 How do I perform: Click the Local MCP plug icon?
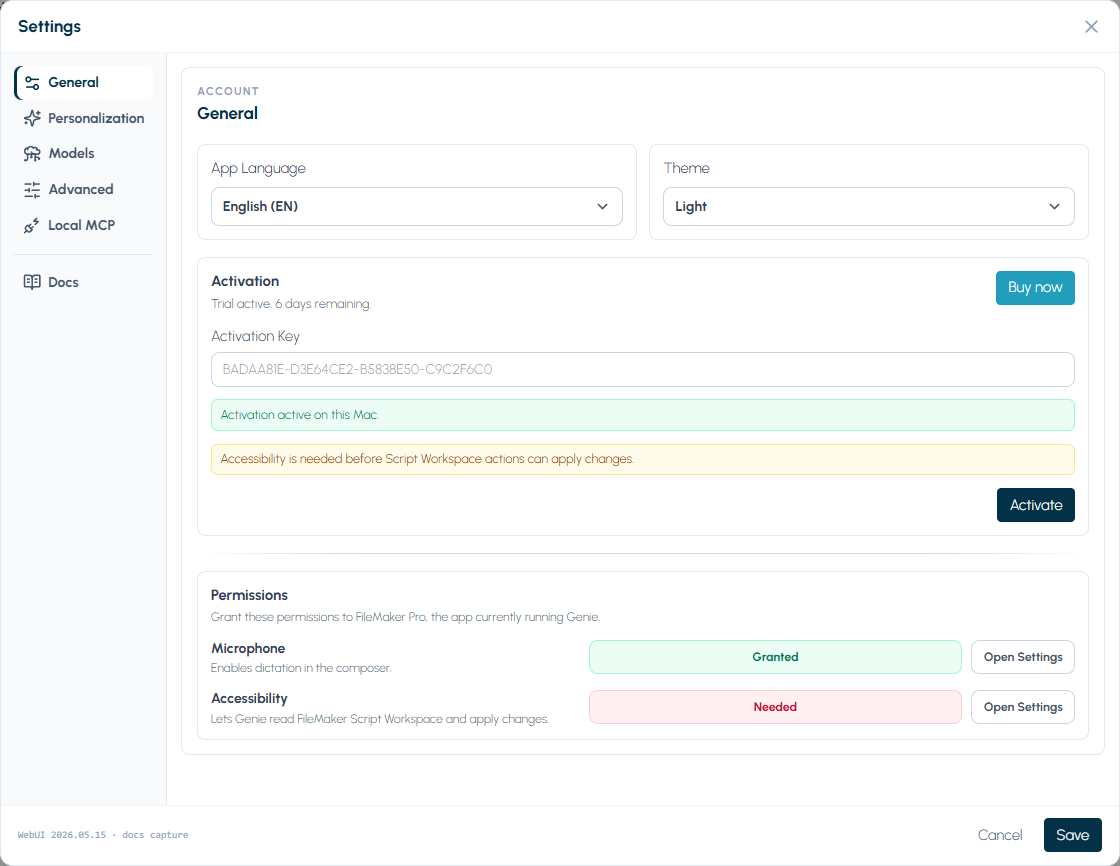point(31,226)
